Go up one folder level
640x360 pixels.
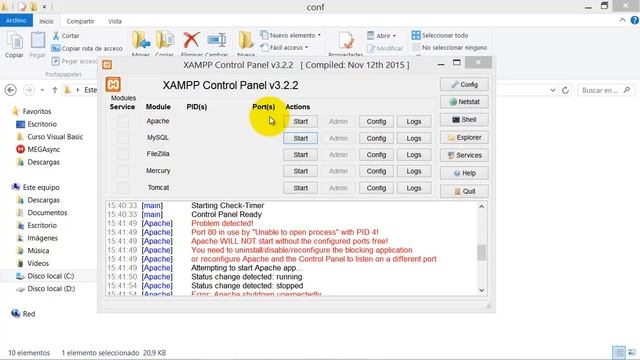(55, 90)
